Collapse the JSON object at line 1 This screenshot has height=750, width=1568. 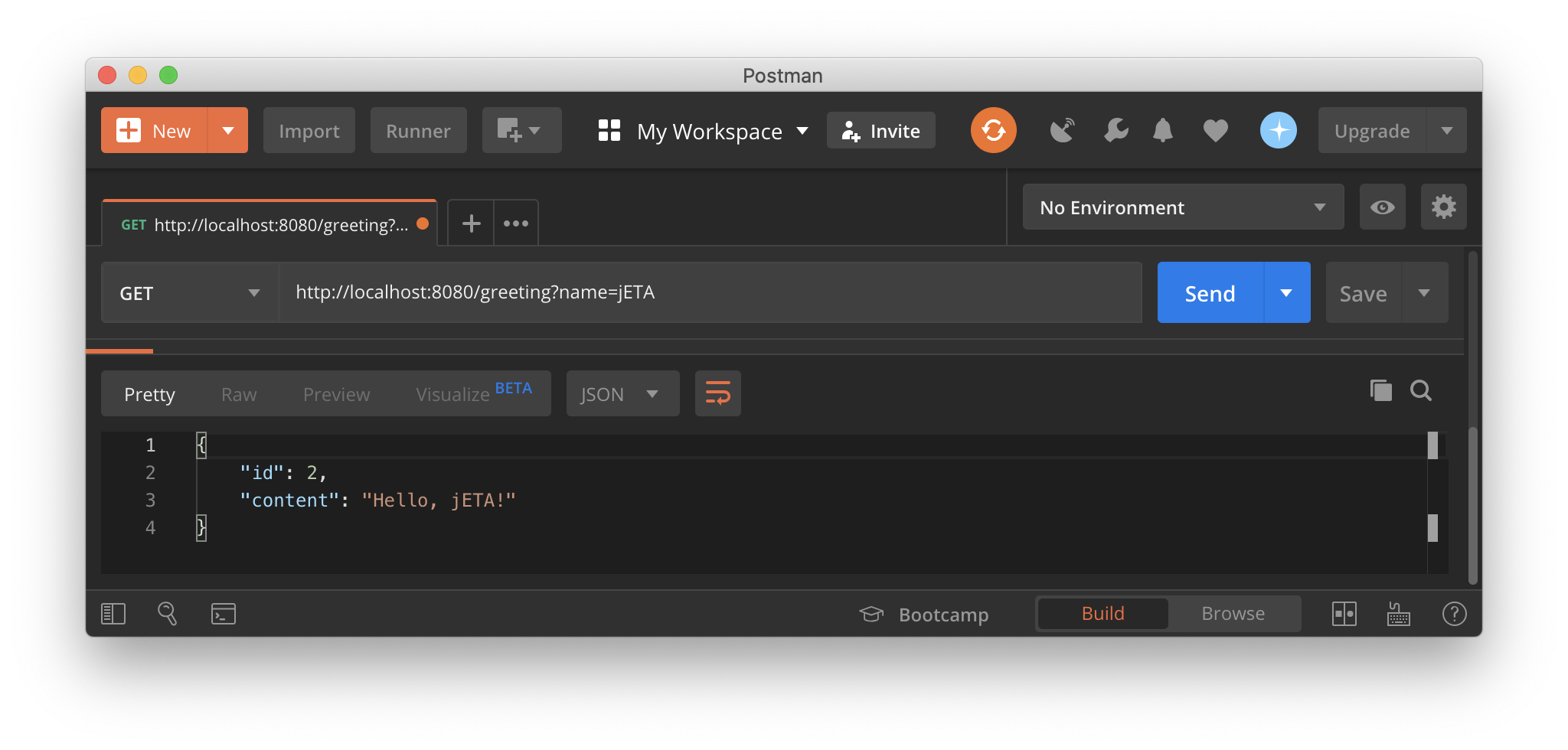point(201,445)
